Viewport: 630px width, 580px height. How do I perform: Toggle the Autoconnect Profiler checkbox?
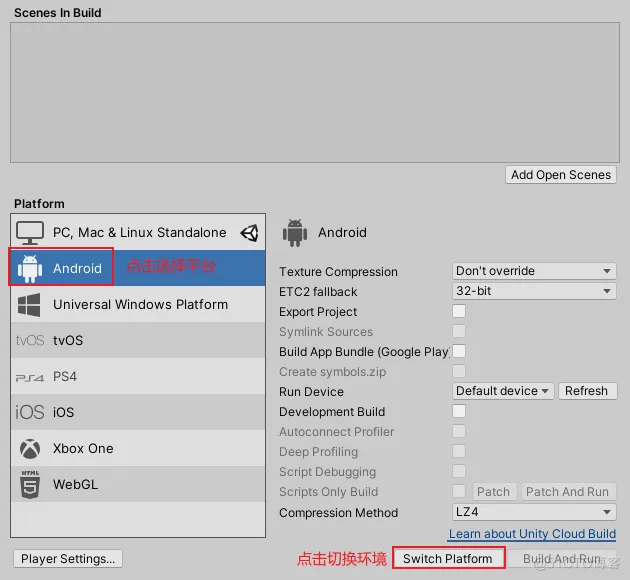pyautogui.click(x=459, y=431)
